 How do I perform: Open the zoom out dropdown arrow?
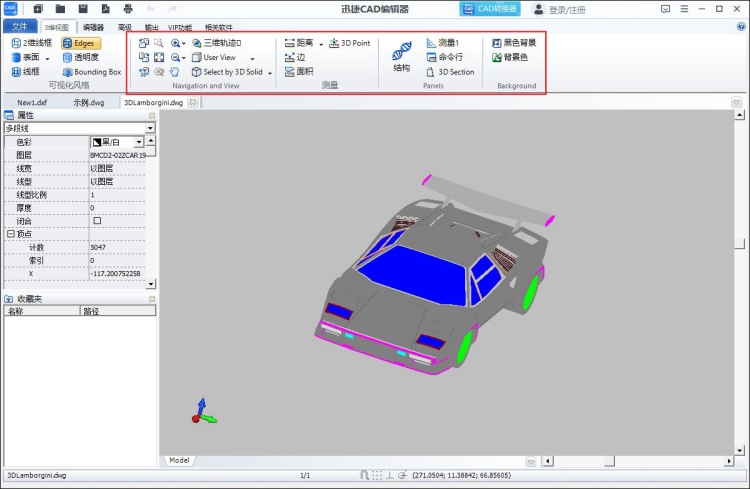(x=184, y=58)
